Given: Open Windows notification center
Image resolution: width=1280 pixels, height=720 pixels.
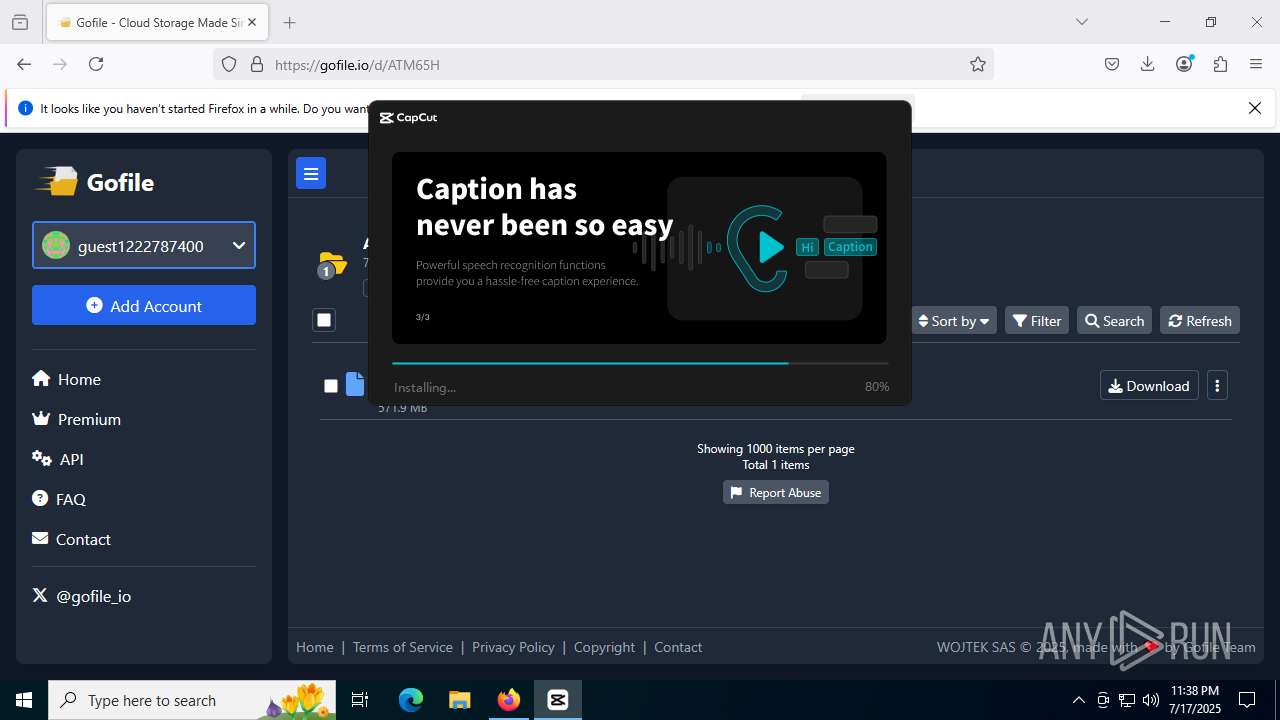Looking at the screenshot, I should coord(1247,700).
